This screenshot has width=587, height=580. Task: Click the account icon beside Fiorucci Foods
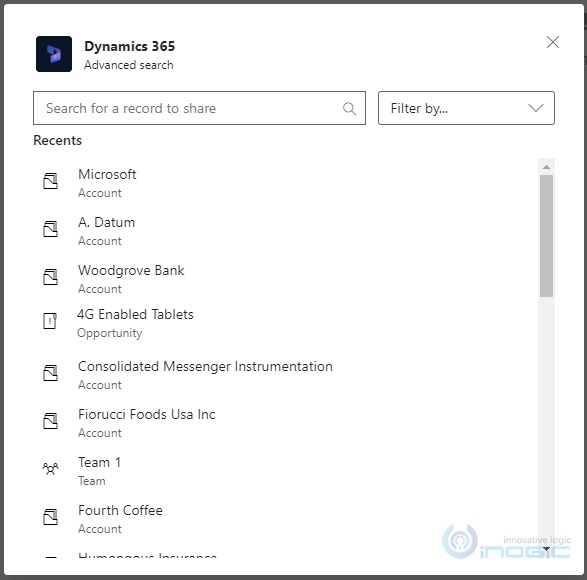click(50, 421)
